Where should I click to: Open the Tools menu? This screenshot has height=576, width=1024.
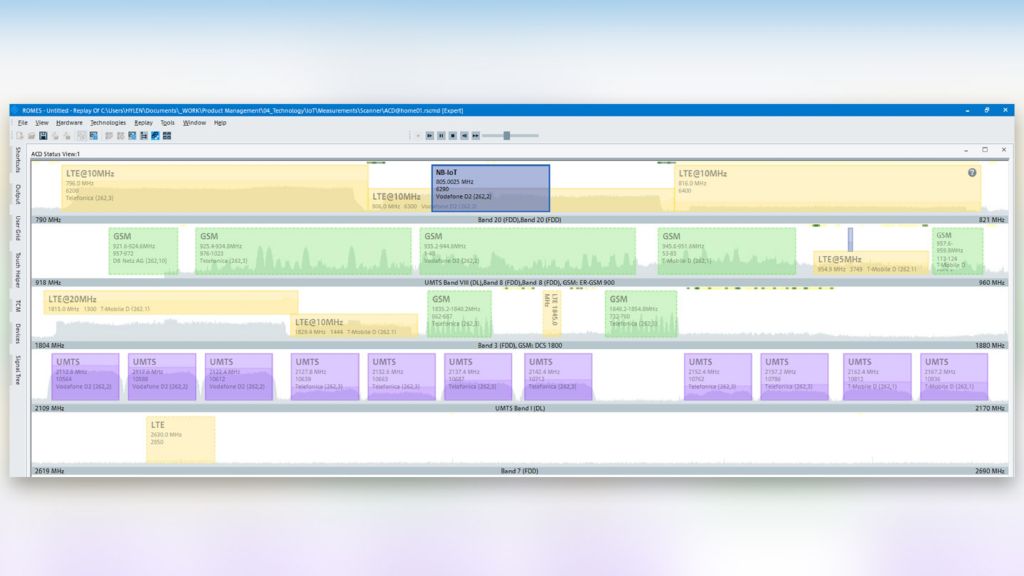(x=167, y=122)
